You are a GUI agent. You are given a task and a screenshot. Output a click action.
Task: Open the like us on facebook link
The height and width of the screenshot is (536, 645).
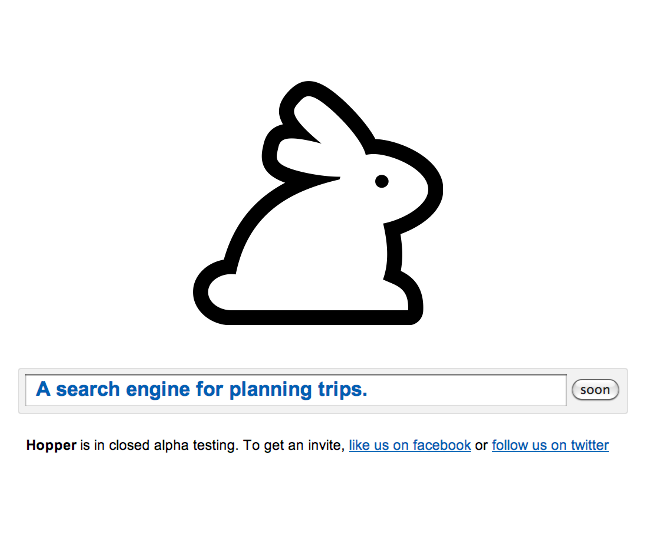410,445
